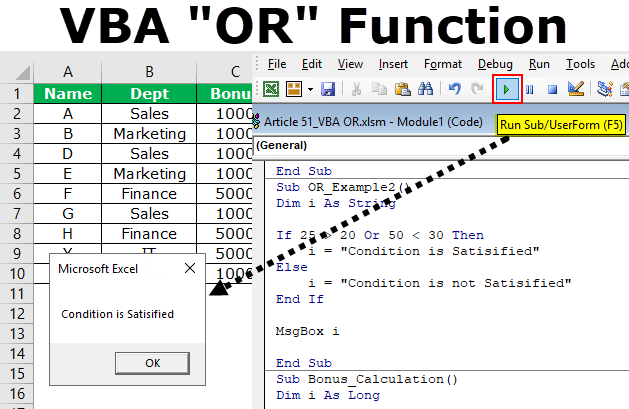Click the Condition is not Satisified line

point(440,283)
